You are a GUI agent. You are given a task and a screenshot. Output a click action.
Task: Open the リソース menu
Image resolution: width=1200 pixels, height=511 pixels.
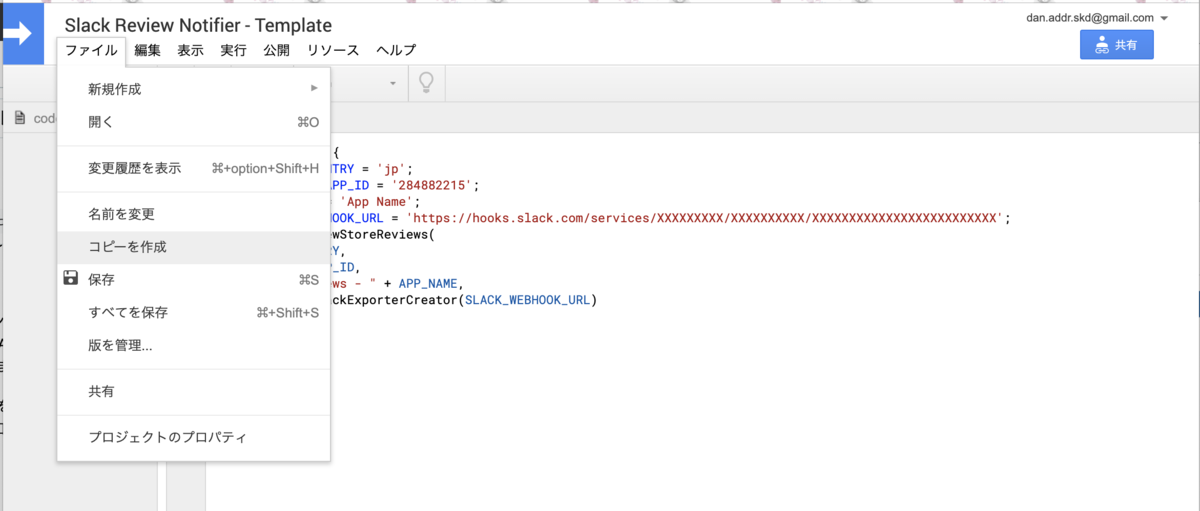pos(333,50)
